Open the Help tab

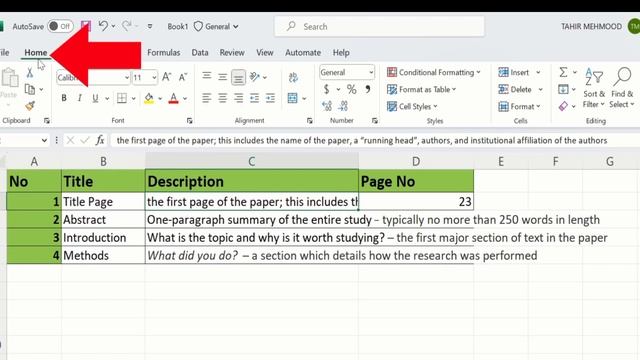[341, 53]
